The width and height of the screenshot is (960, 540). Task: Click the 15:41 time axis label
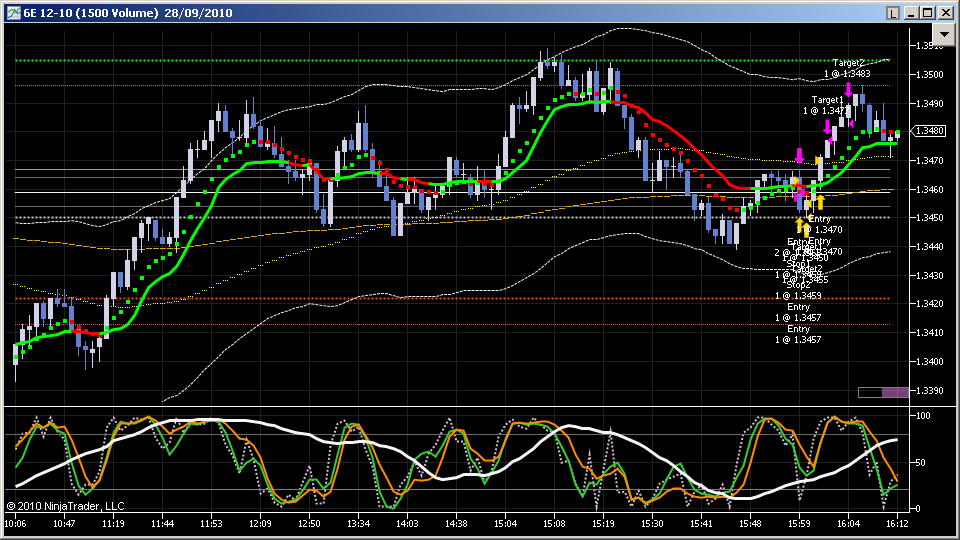(x=701, y=523)
